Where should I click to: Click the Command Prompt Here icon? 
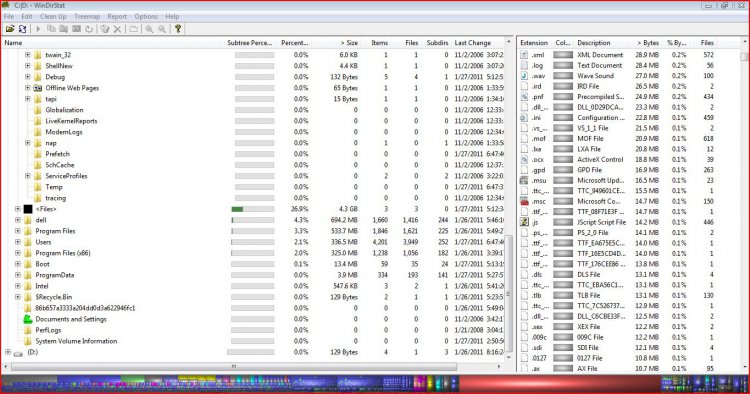click(76, 29)
